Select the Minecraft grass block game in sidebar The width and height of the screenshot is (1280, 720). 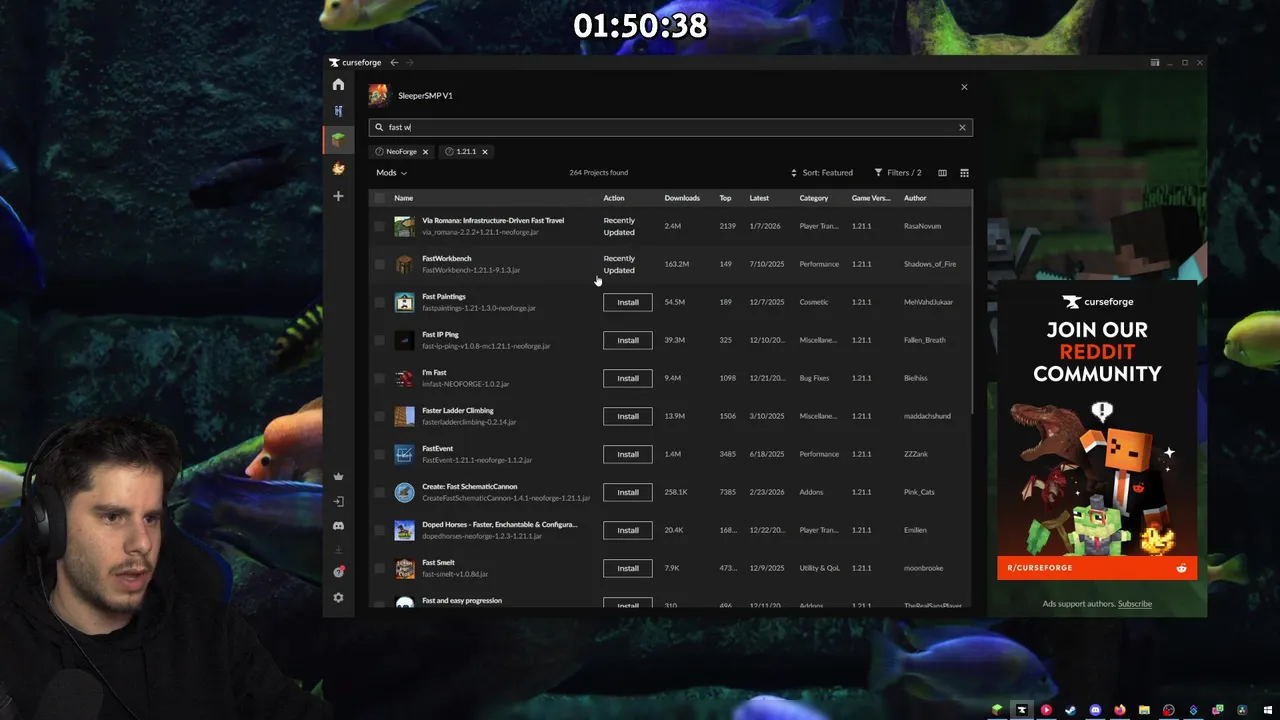[x=338, y=140]
